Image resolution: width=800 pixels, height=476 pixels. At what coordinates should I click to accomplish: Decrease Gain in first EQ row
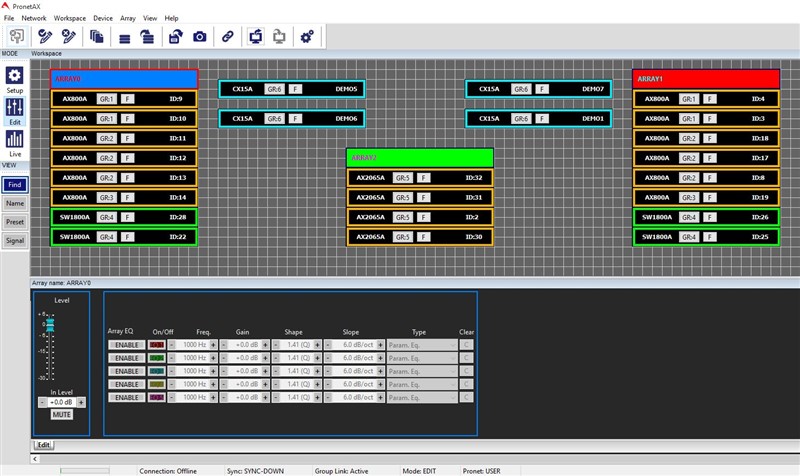(x=223, y=345)
